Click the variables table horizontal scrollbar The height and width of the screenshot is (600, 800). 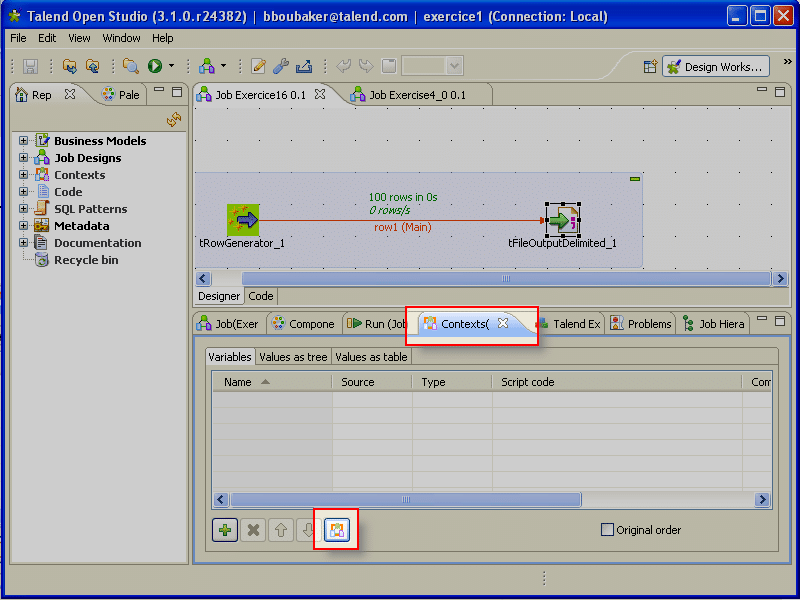(405, 499)
